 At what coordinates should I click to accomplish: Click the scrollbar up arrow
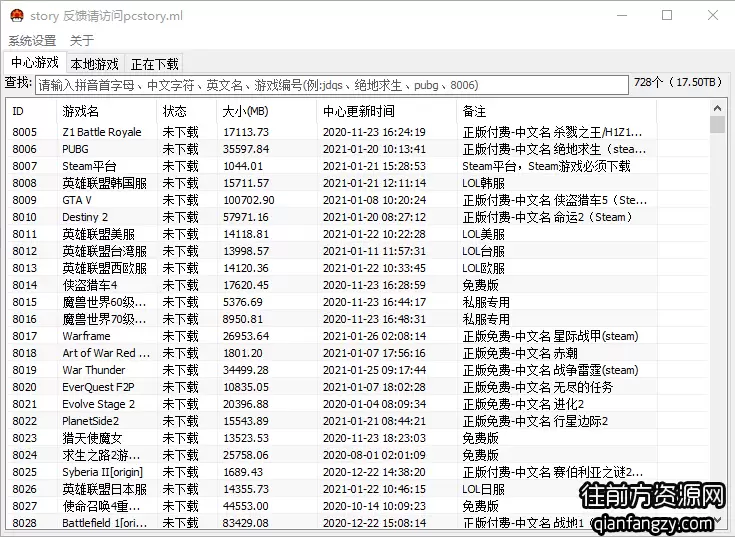(x=717, y=108)
